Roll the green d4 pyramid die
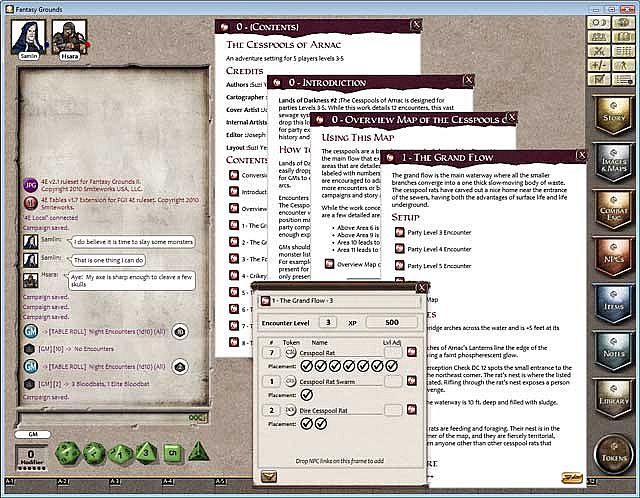 198,451
